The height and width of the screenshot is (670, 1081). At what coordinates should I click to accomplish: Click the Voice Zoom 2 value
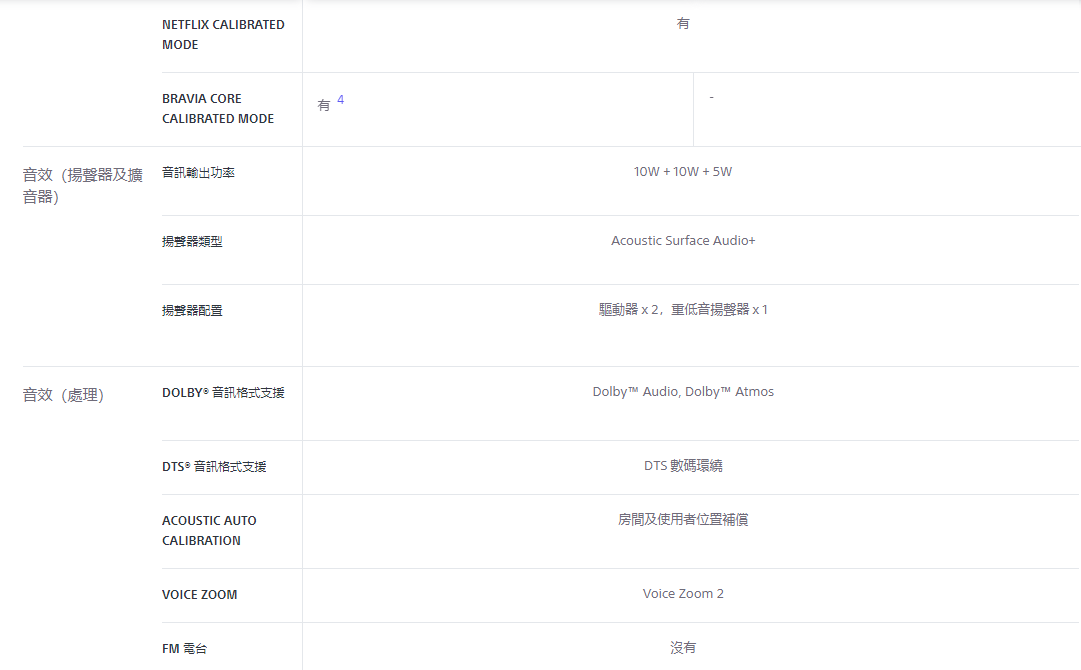[683, 594]
